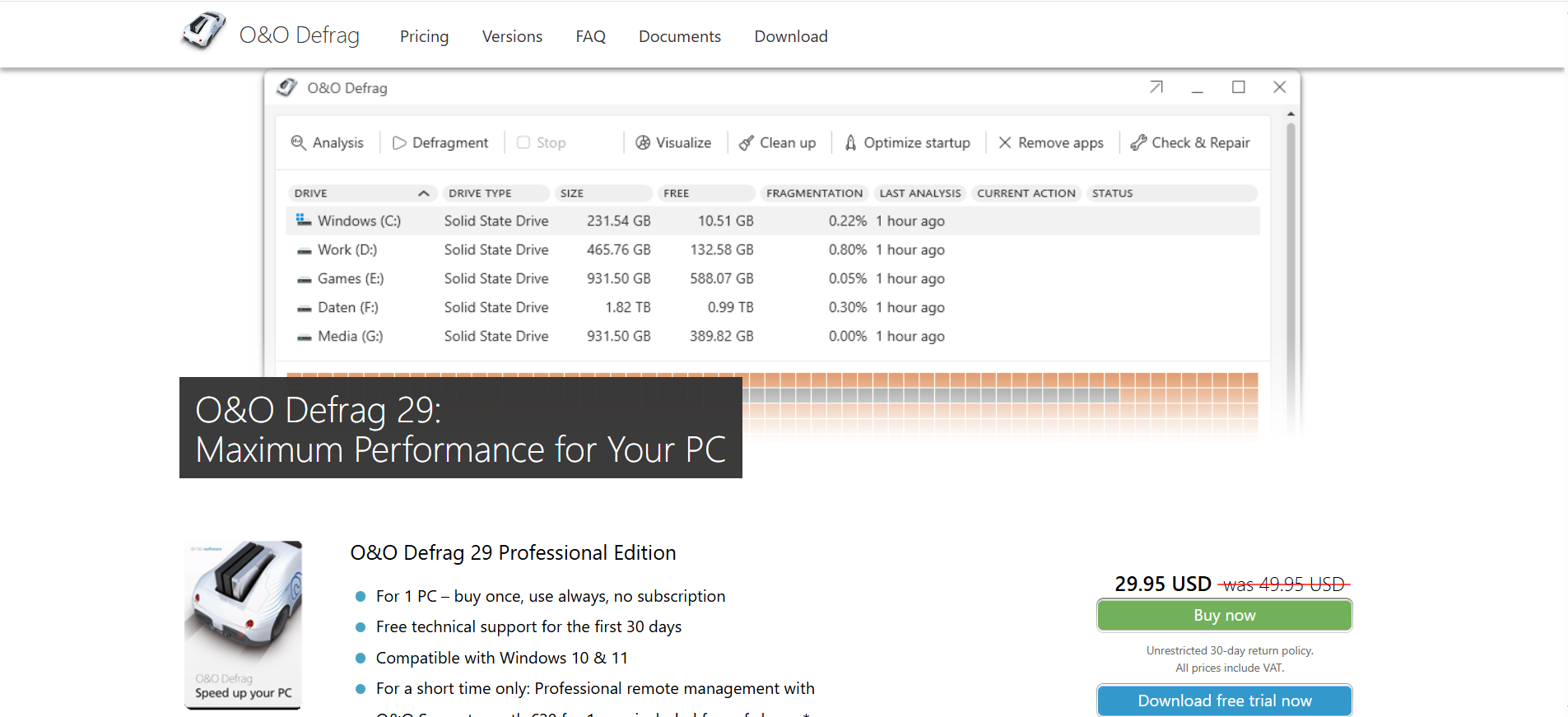1568x717 pixels.
Task: Select the Windows (C:) drive row
Action: click(x=359, y=221)
